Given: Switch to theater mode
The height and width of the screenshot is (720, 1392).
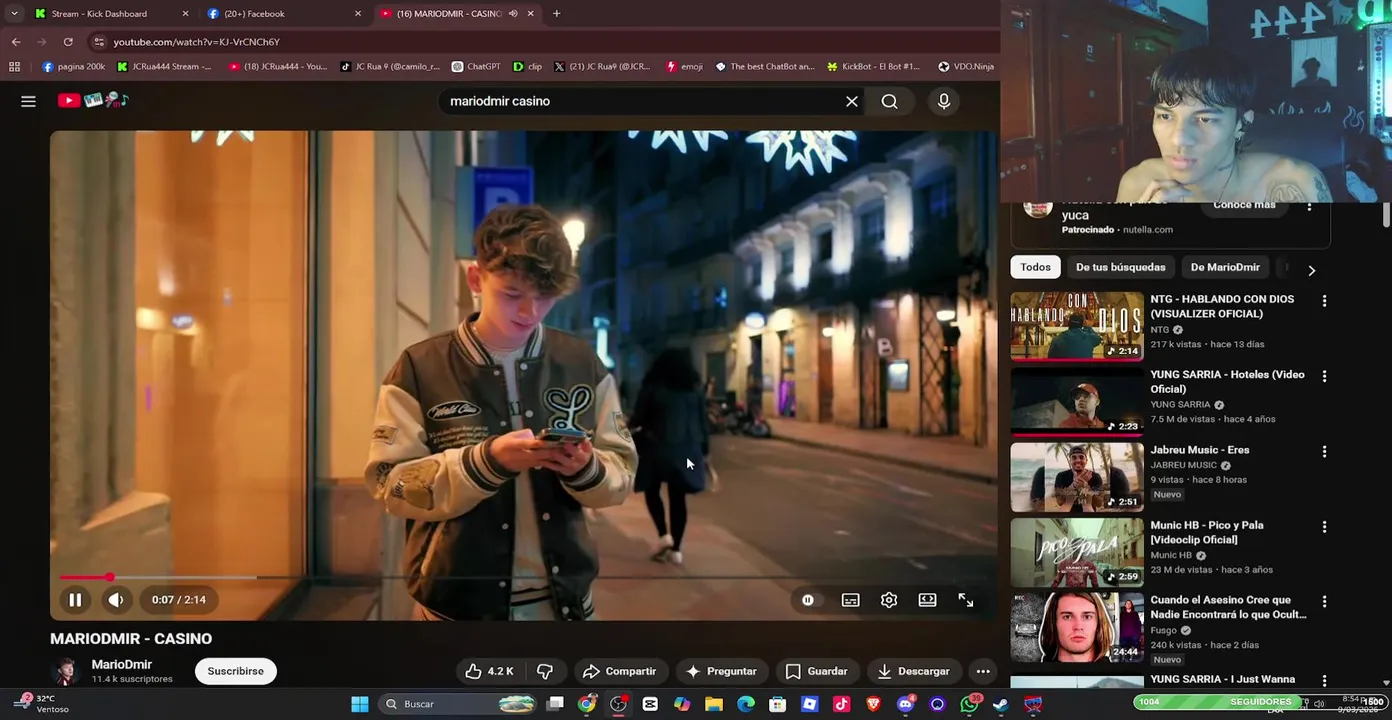Looking at the screenshot, I should pyautogui.click(x=927, y=600).
